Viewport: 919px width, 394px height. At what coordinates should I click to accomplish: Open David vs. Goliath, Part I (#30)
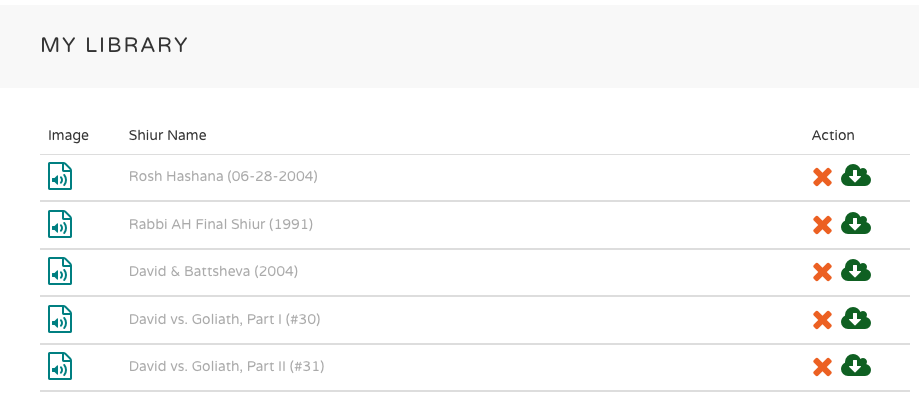[224, 320]
